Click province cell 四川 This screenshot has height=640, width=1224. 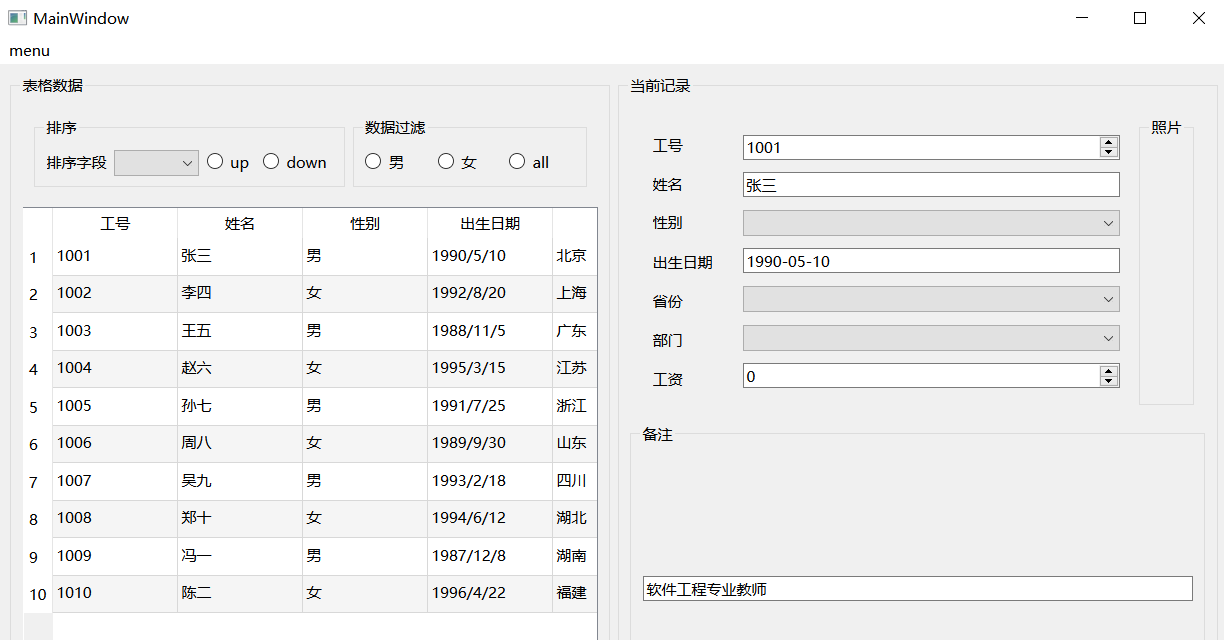click(575, 482)
